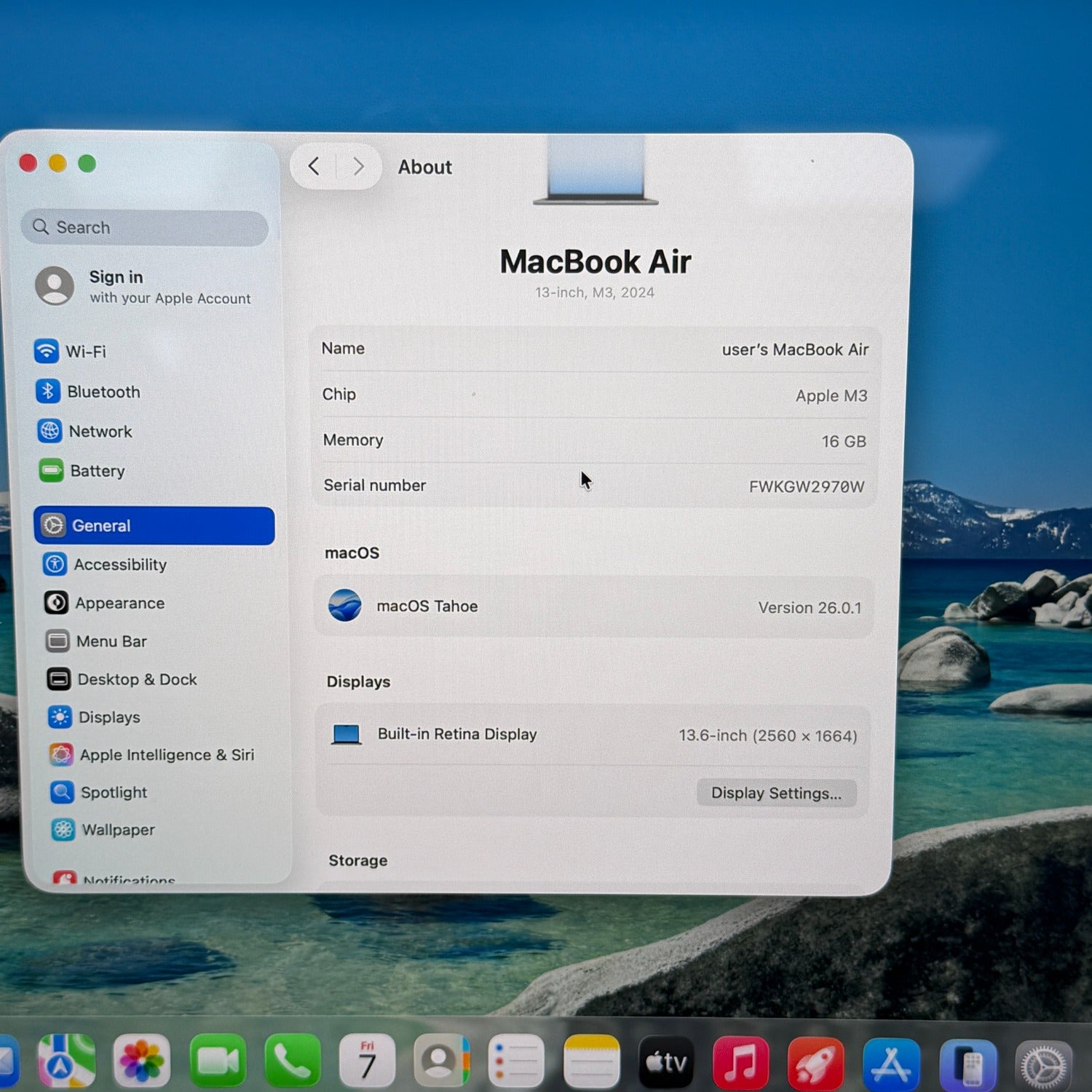Go to Displays in sidebar

point(109,717)
